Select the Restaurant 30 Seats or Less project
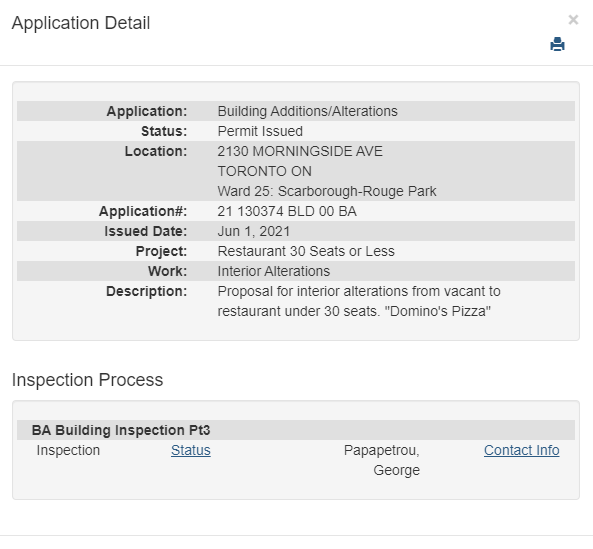This screenshot has height=549, width=593. (306, 251)
